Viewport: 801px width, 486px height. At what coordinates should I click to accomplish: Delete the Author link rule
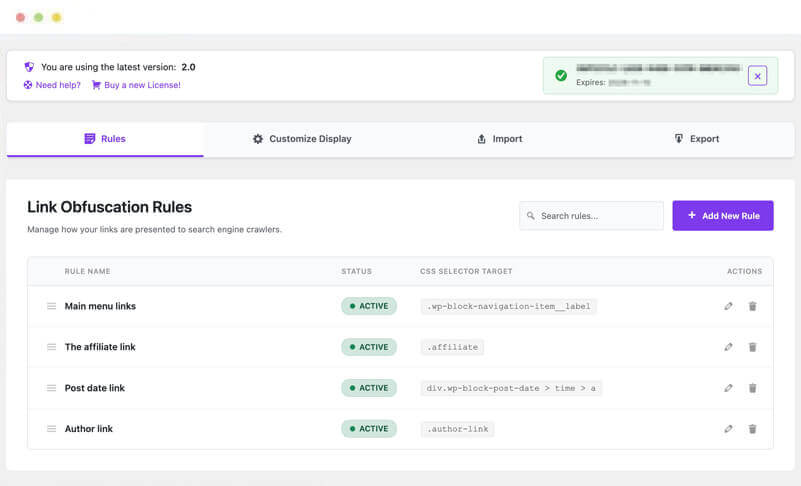(x=753, y=429)
